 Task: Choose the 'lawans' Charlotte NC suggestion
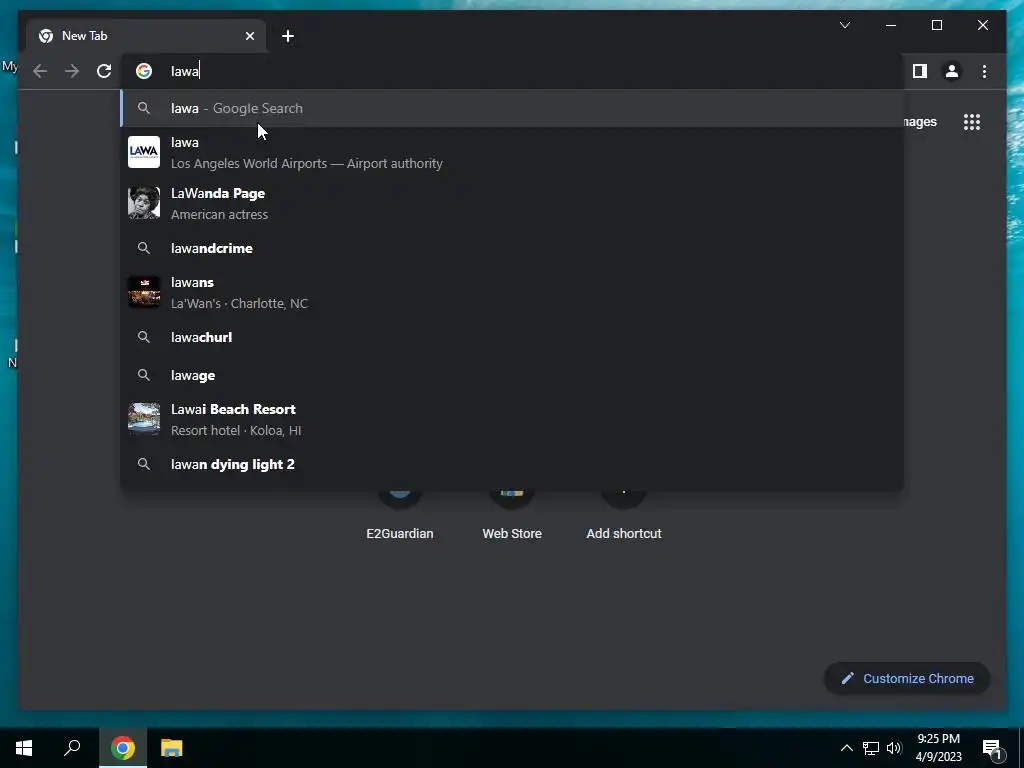[513, 292]
